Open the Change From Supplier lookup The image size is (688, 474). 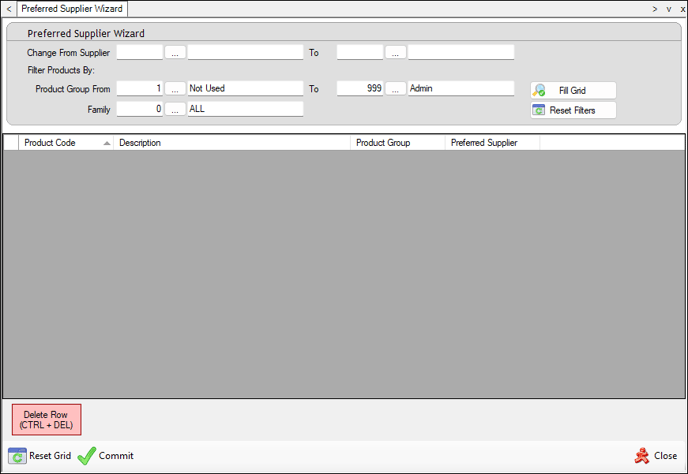point(175,52)
